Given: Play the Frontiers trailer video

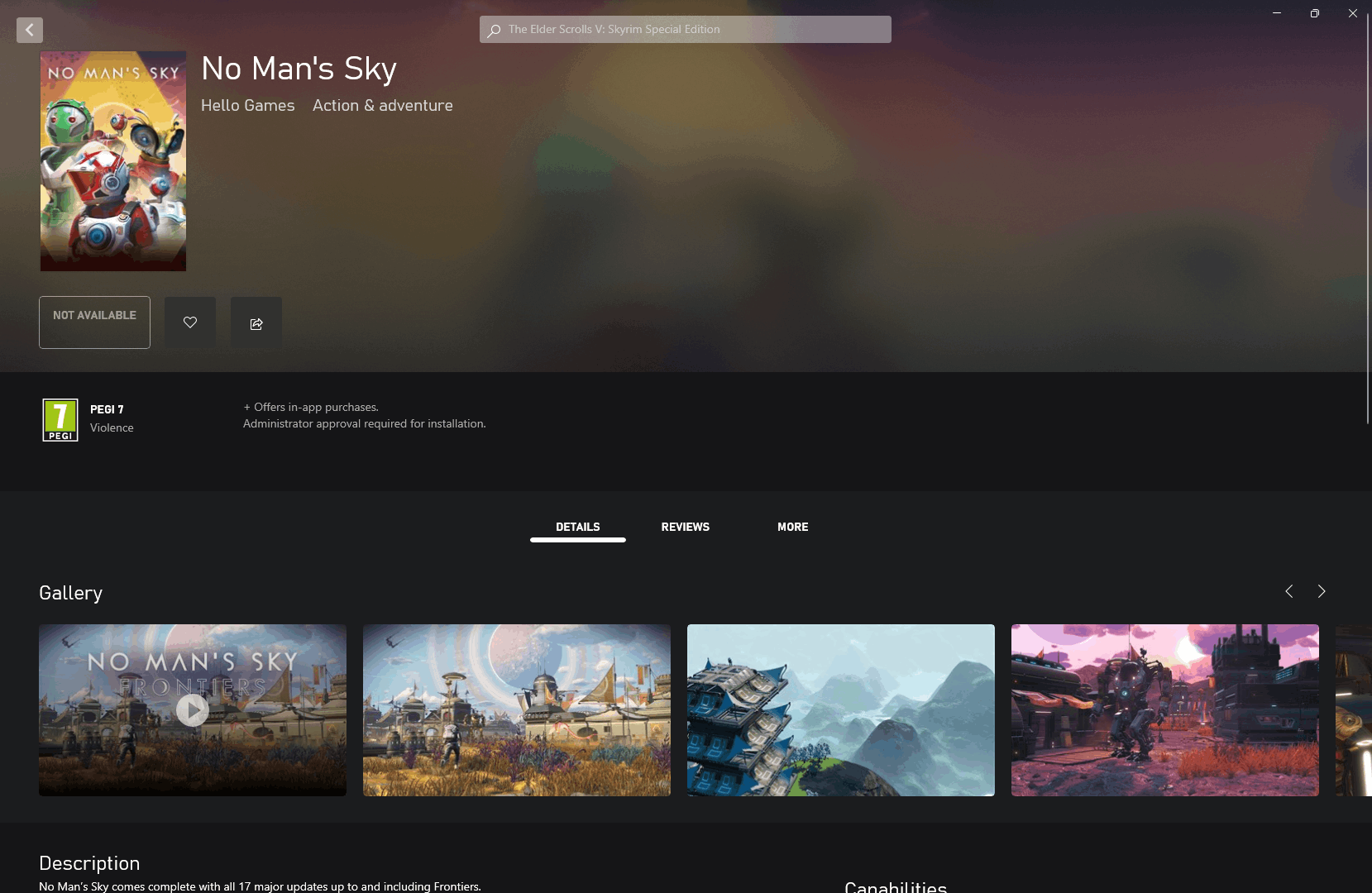Looking at the screenshot, I should coord(193,710).
